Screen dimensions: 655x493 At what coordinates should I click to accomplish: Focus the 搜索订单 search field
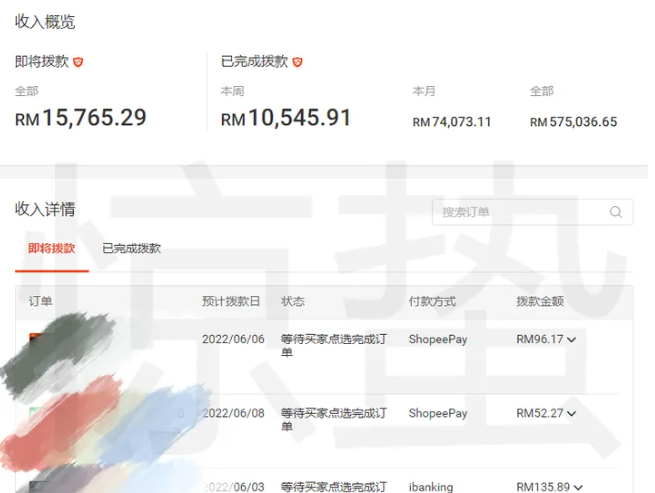tap(520, 212)
